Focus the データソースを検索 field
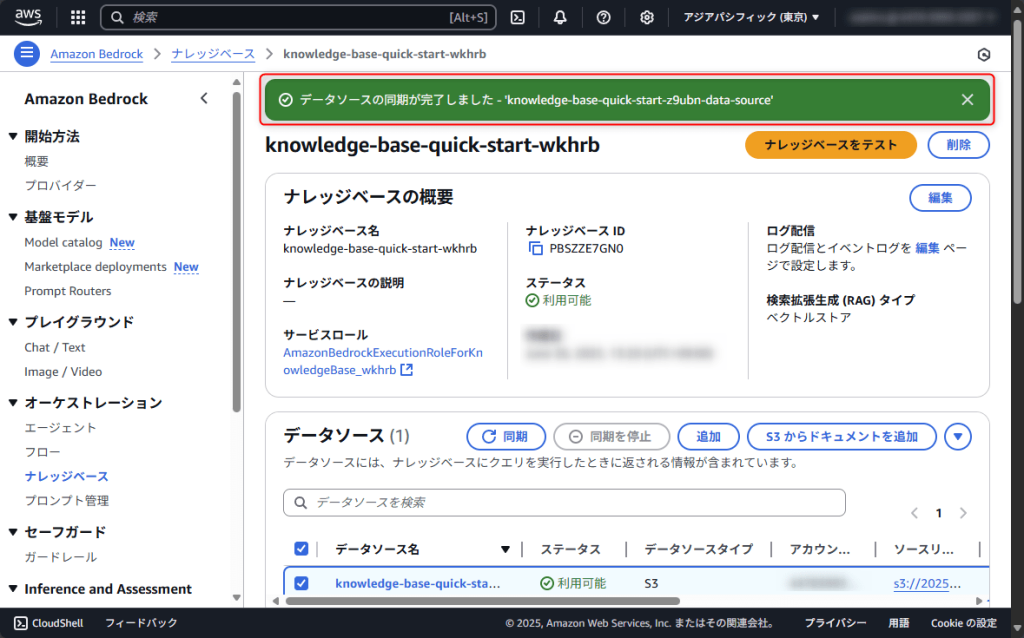This screenshot has height=638, width=1024. 564,502
